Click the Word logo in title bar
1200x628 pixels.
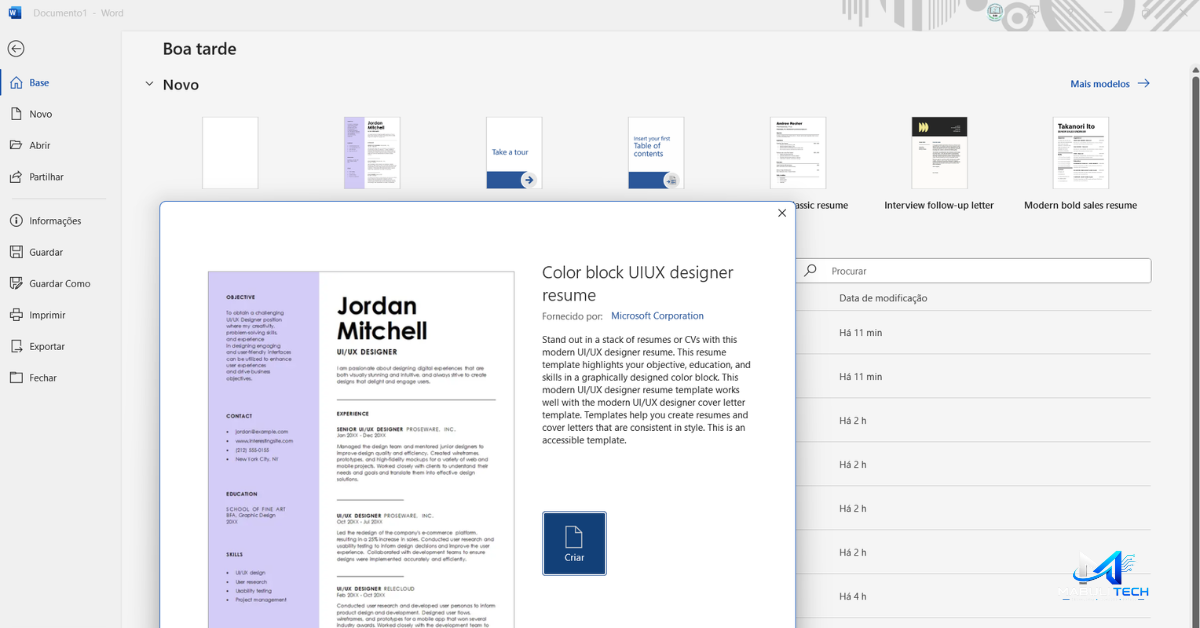pos(15,12)
